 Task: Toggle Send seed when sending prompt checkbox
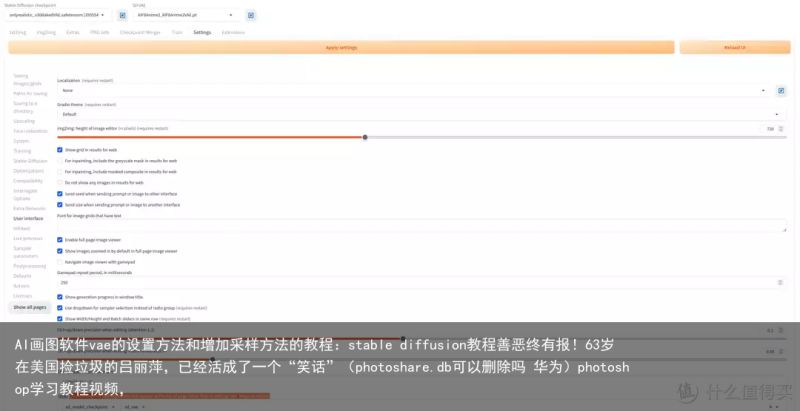click(60, 194)
